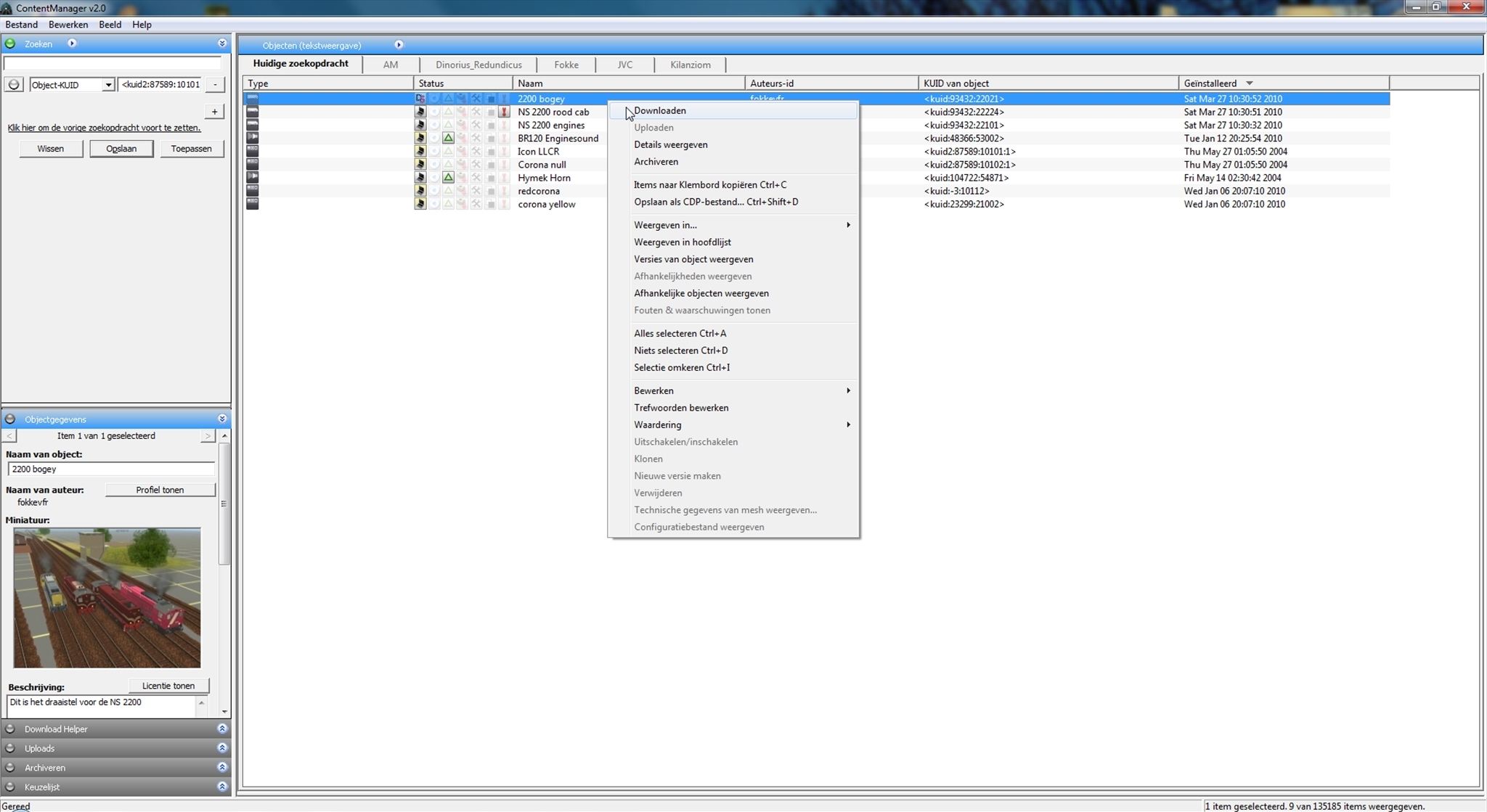Click the first status icon of 2200 bogey
Image resolution: width=1487 pixels, height=812 pixels.
click(x=420, y=99)
